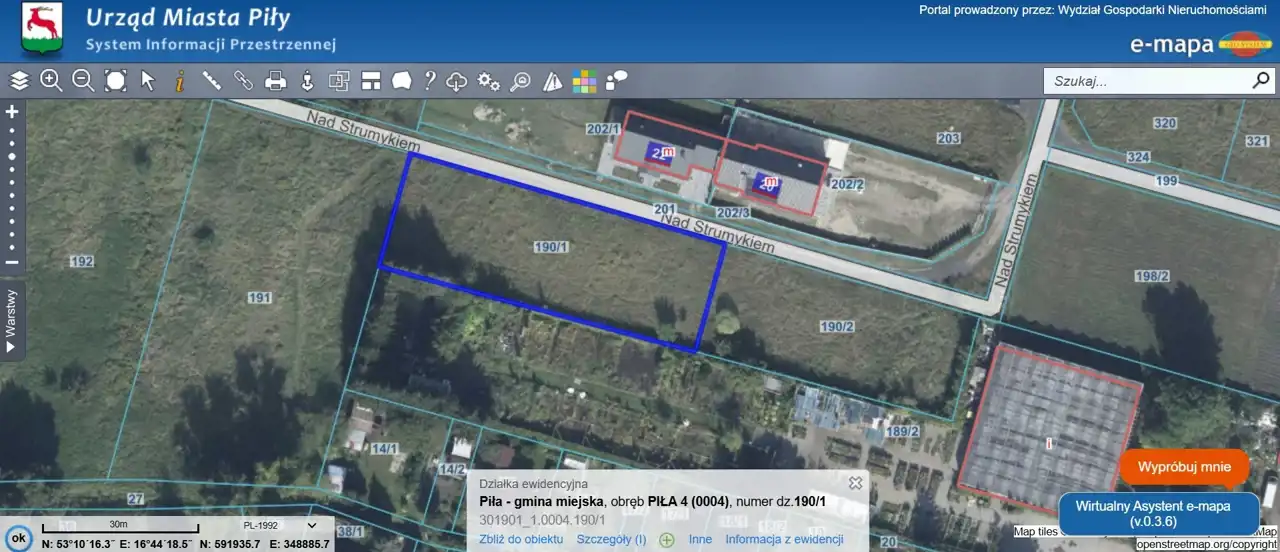Open the PL-1992 coordinate system dropdown

pyautogui.click(x=279, y=525)
